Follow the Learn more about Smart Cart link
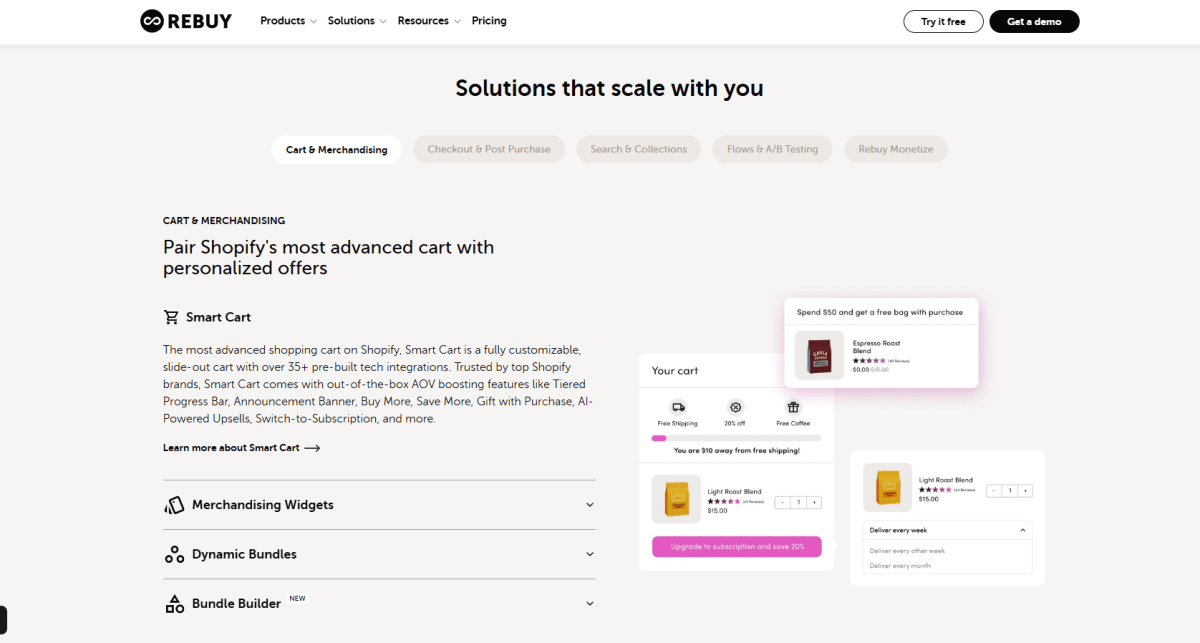The image size is (1200, 643). [x=241, y=448]
